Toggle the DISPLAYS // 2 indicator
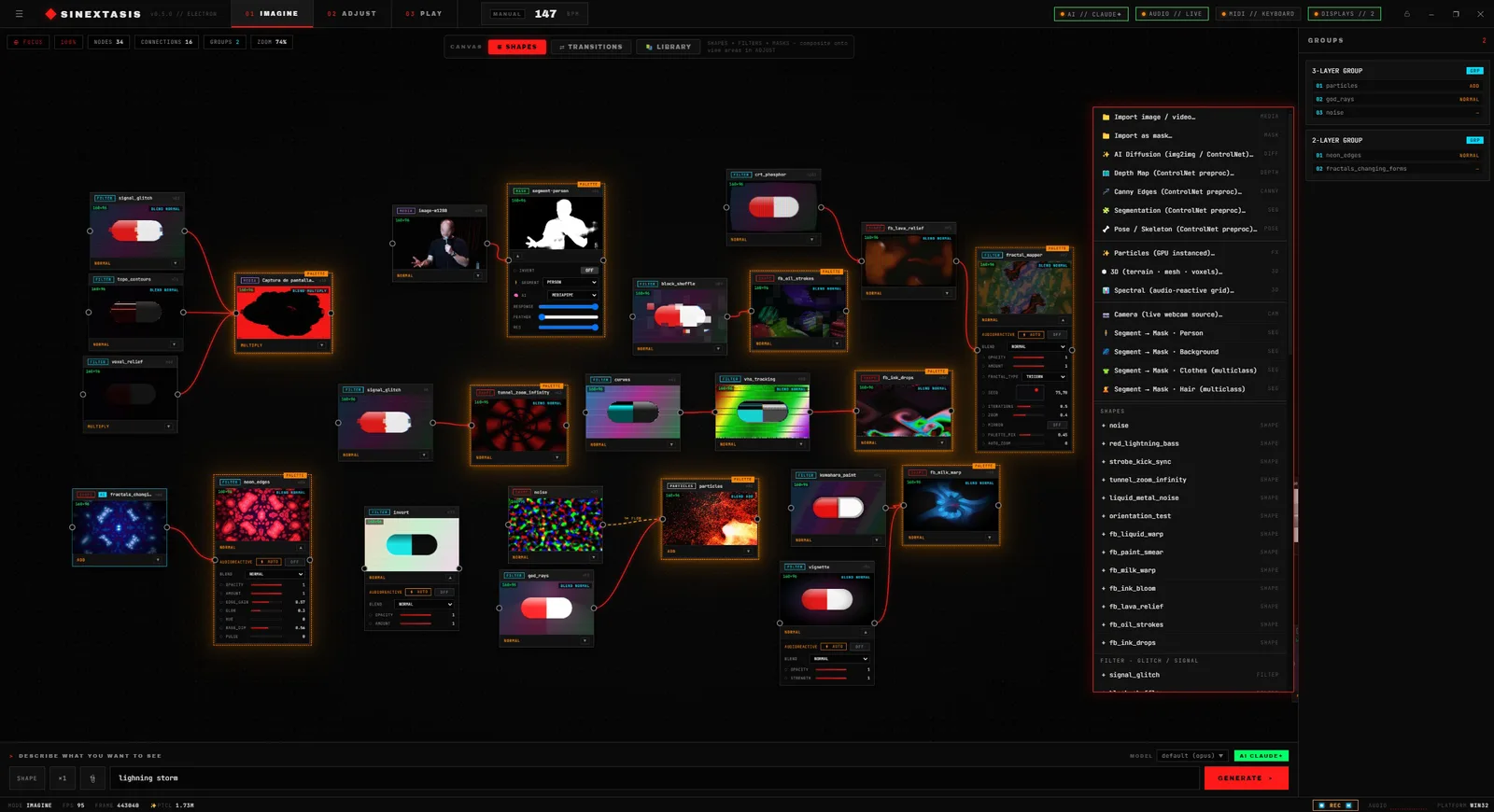Screen dimensions: 1494x812 1345,14
